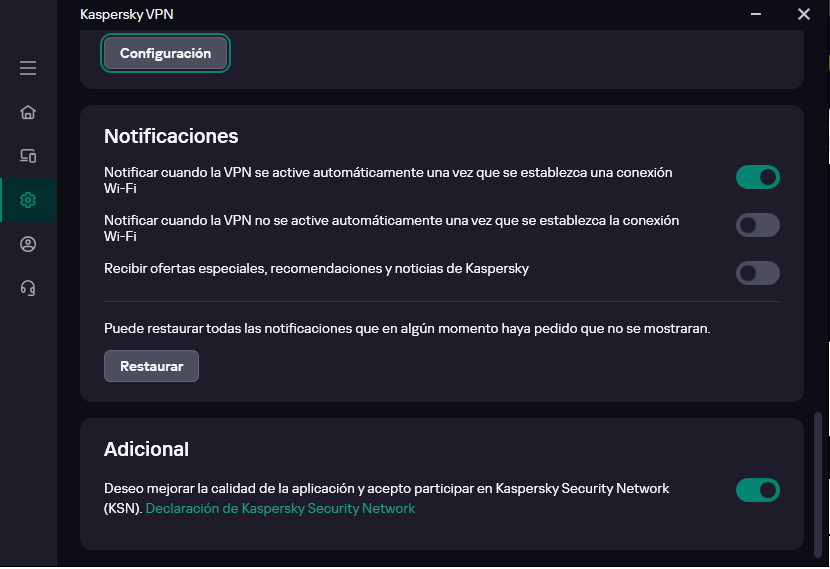
Task: Click the Configuración button
Action: coord(165,53)
